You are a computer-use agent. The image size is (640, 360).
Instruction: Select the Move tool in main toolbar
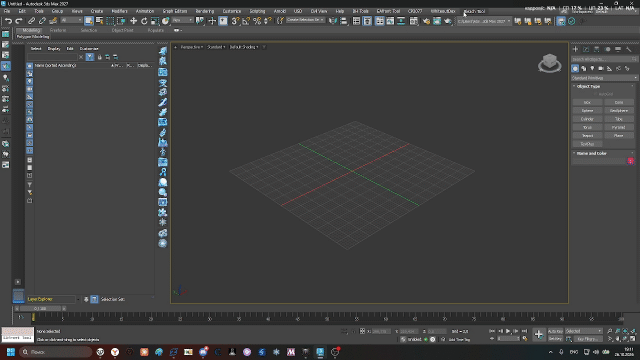tap(133, 21)
